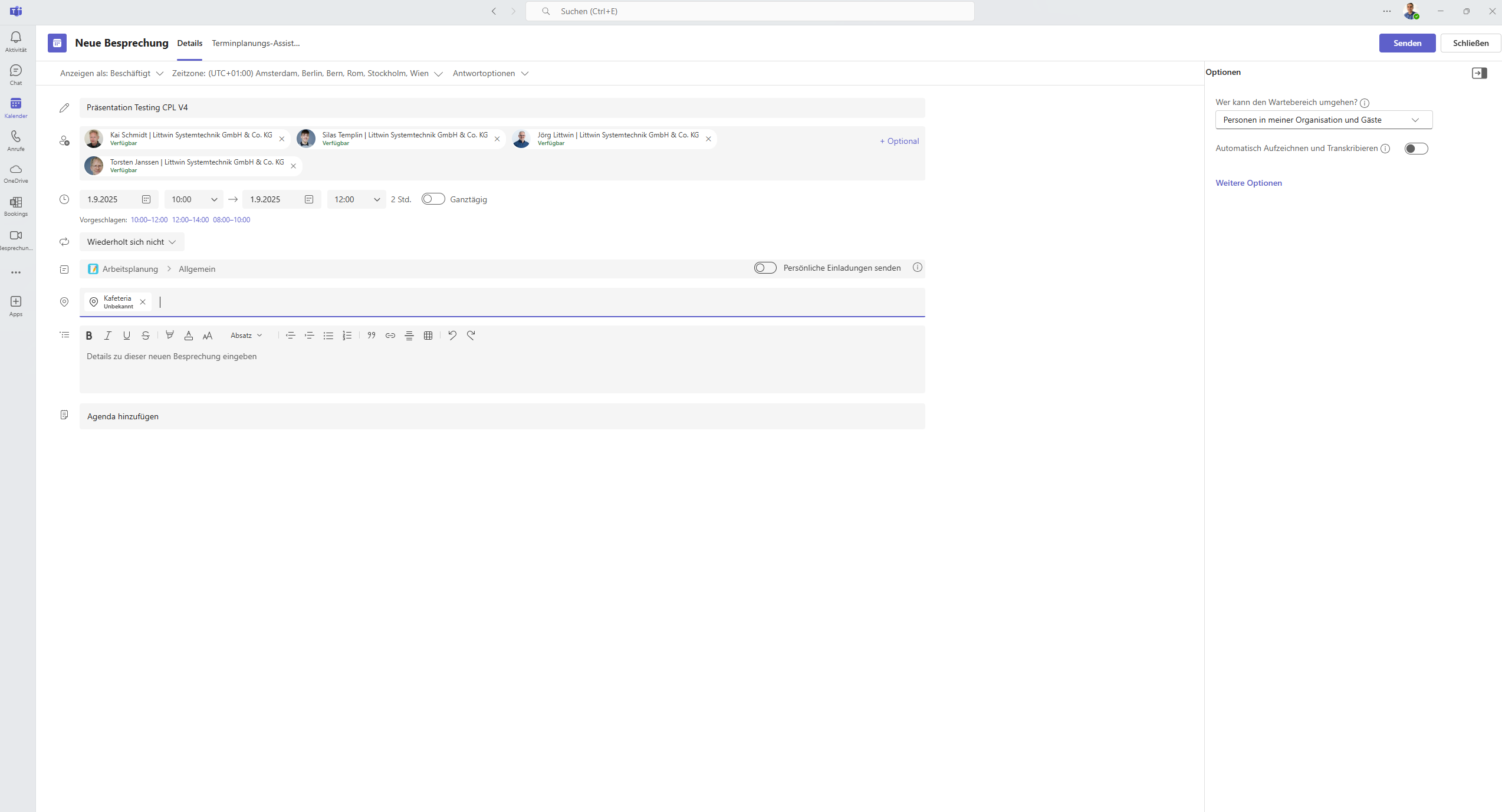Open the Wiederholt sich nicht dropdown
This screenshot has width=1502, height=812.
(x=132, y=242)
